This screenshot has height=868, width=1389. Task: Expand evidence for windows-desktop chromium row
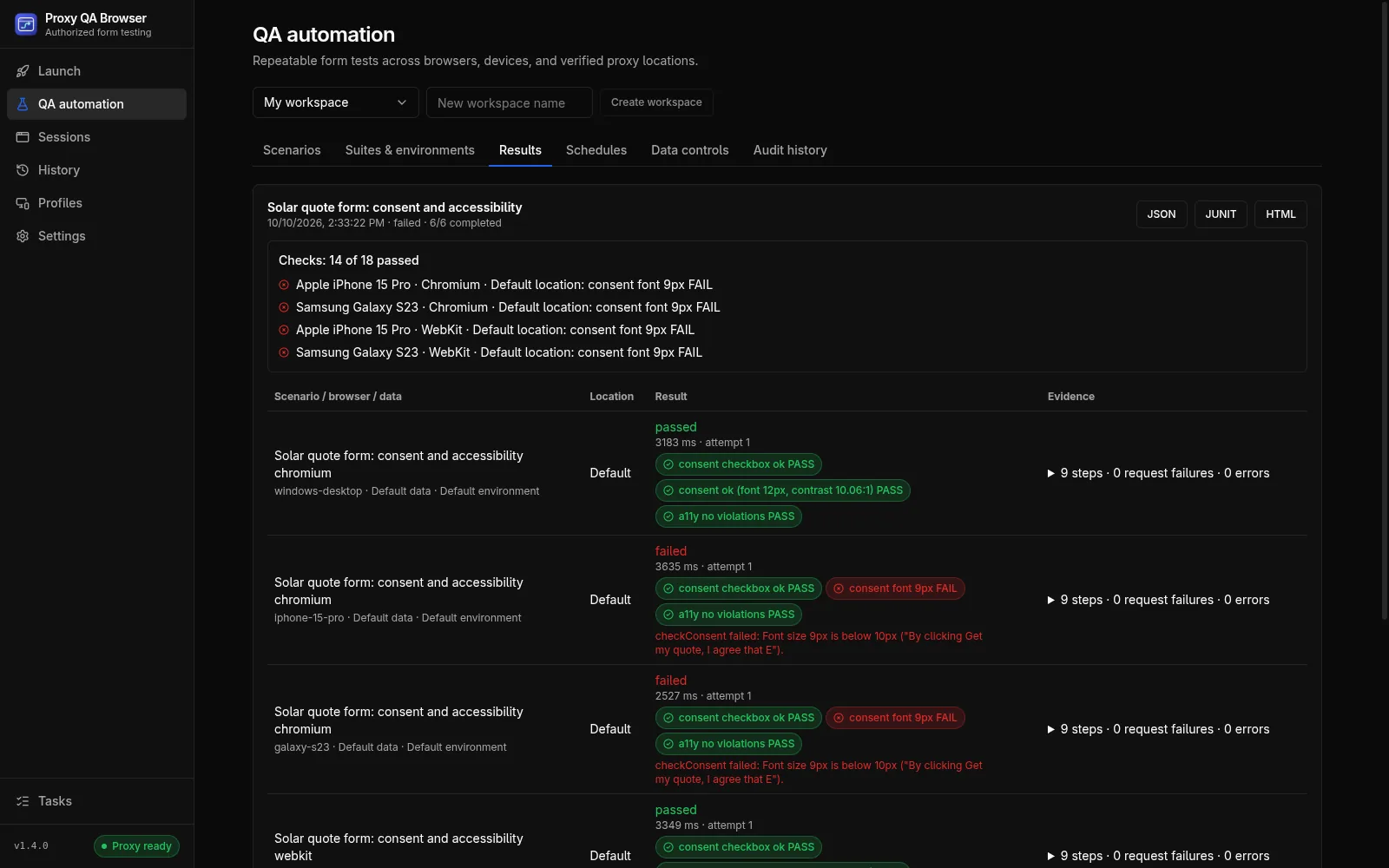point(1158,473)
